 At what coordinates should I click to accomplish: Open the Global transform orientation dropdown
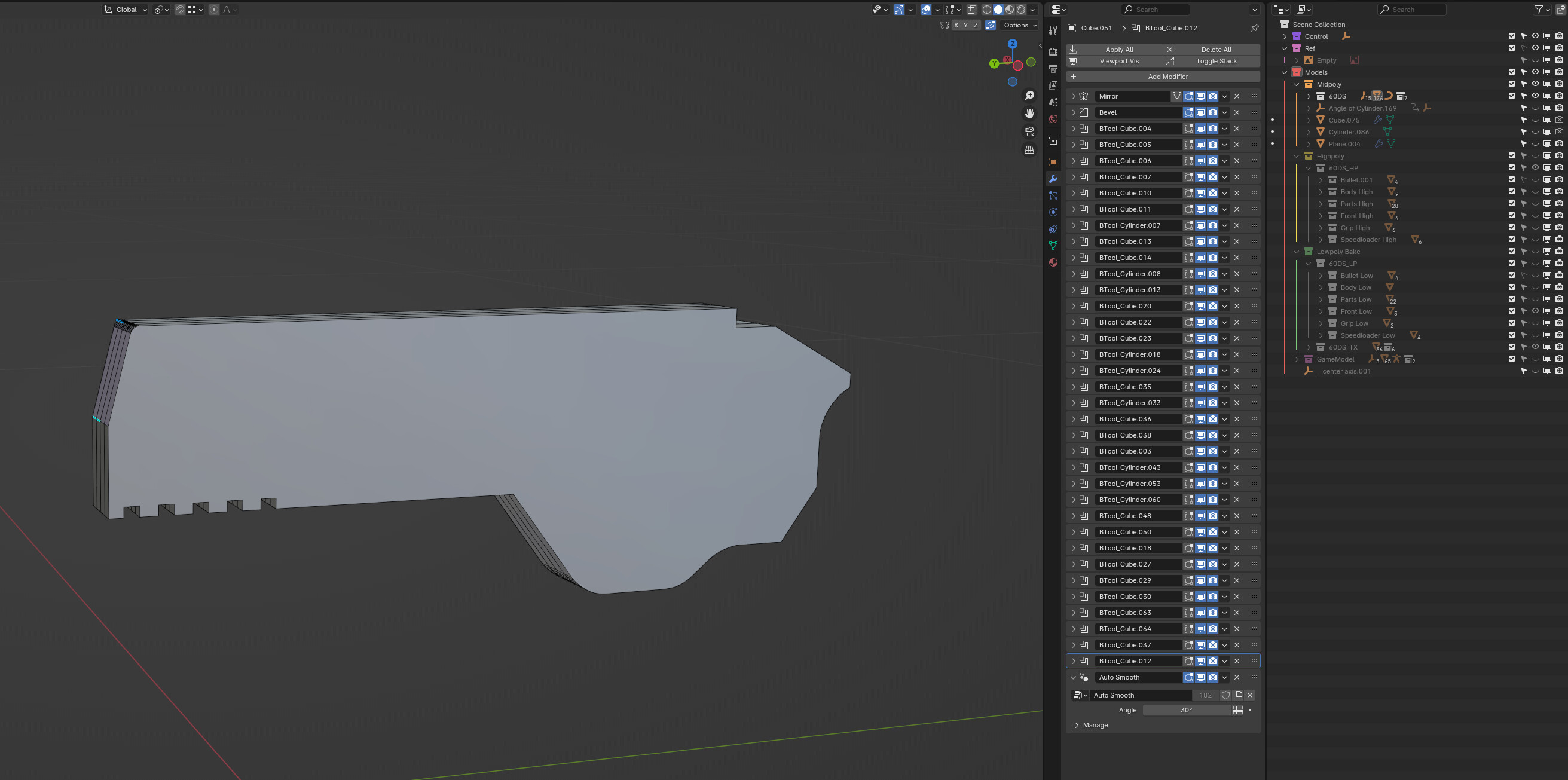(126, 9)
